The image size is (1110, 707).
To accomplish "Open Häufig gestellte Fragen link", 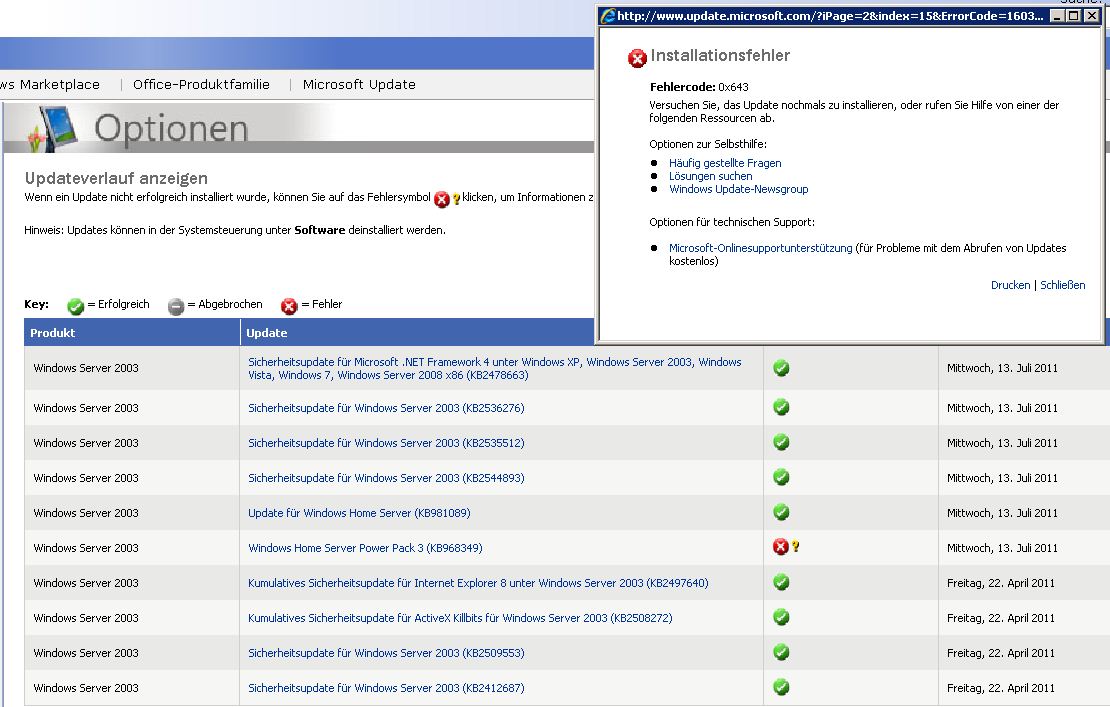I will pyautogui.click(x=725, y=163).
